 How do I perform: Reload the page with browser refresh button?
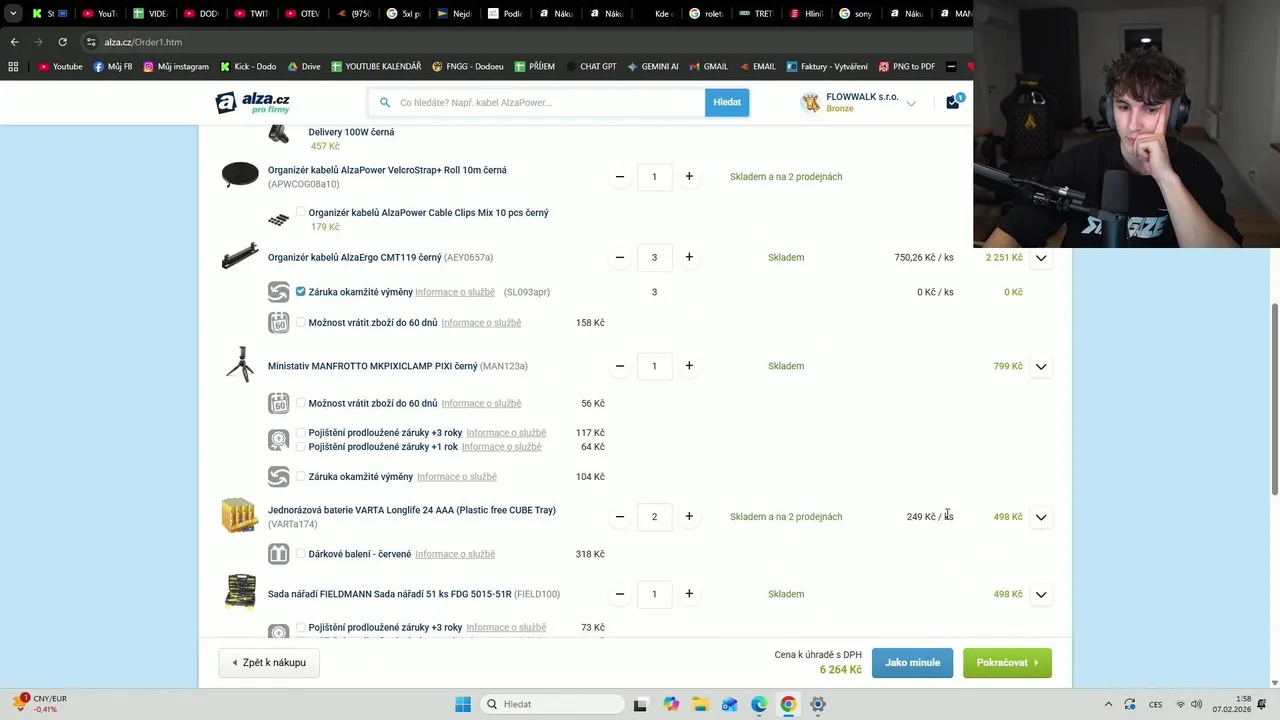62,42
